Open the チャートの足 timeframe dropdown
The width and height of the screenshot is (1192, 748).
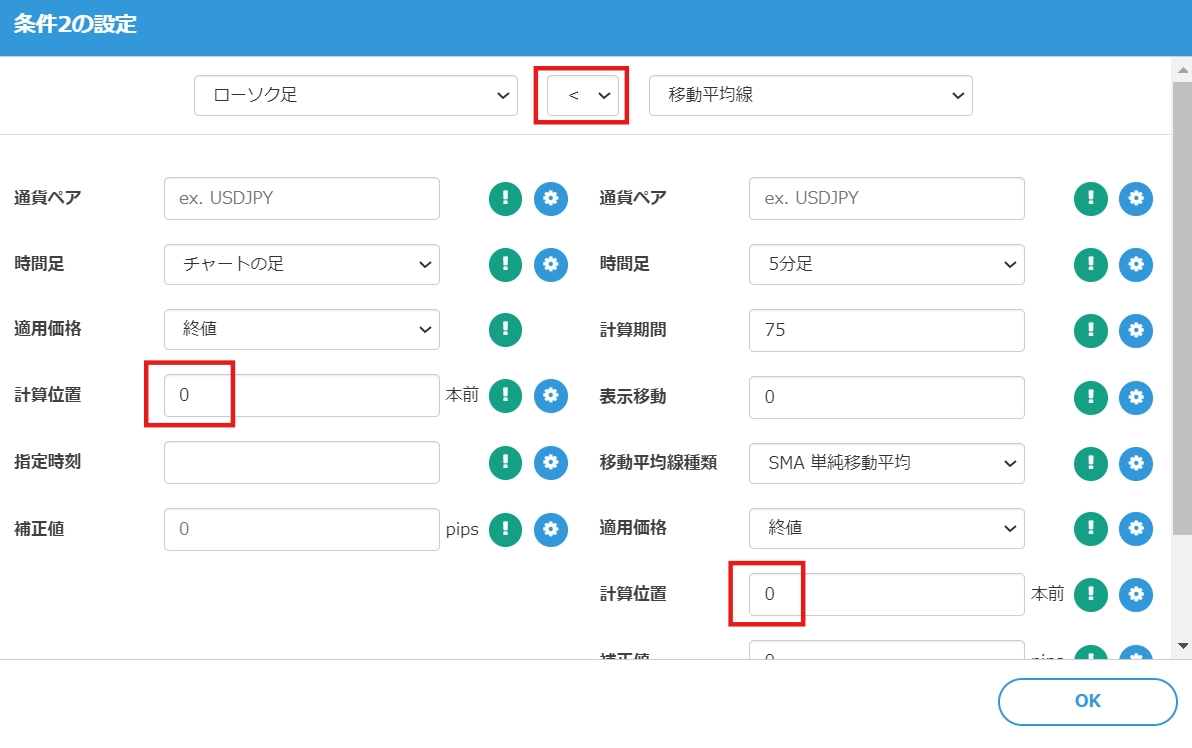point(301,264)
